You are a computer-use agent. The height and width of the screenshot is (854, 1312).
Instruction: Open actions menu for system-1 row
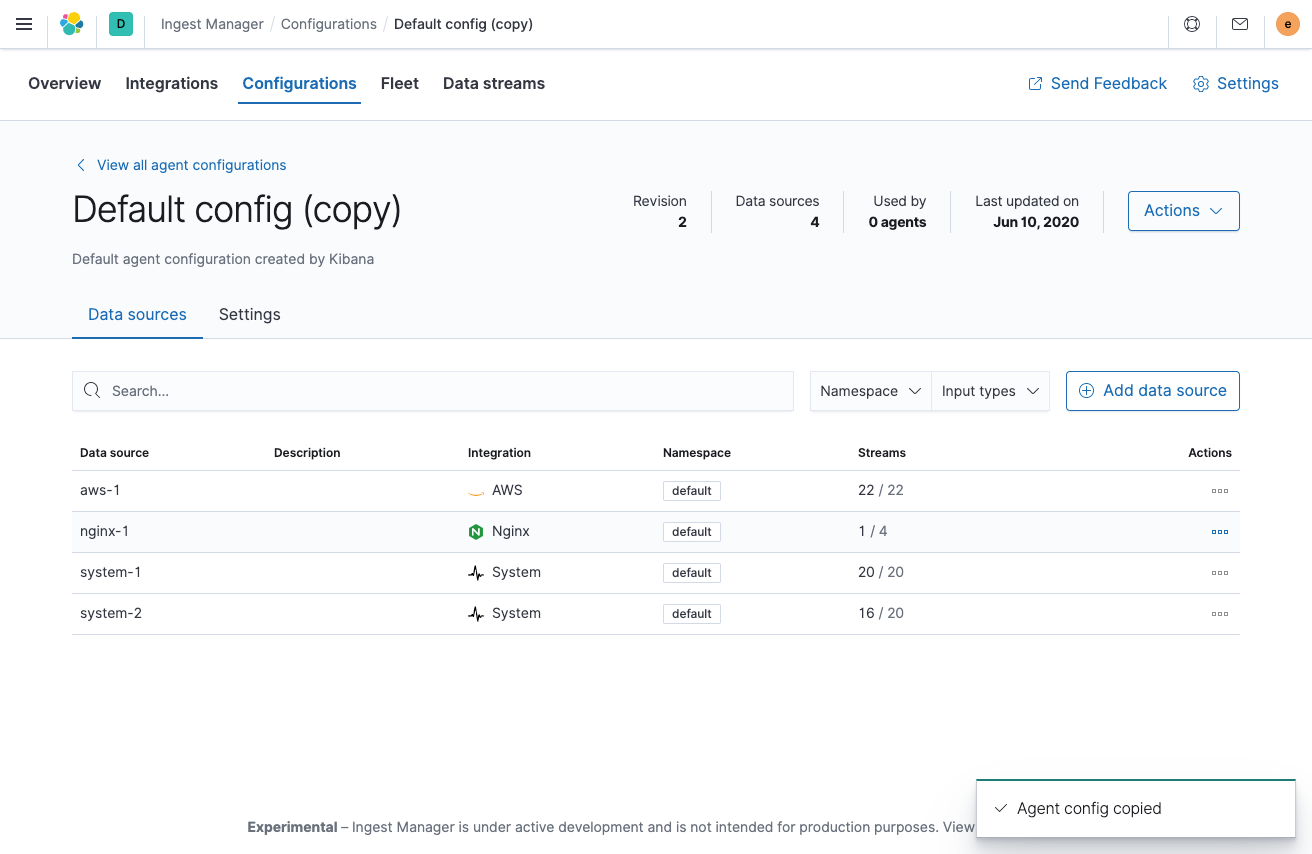point(1219,573)
